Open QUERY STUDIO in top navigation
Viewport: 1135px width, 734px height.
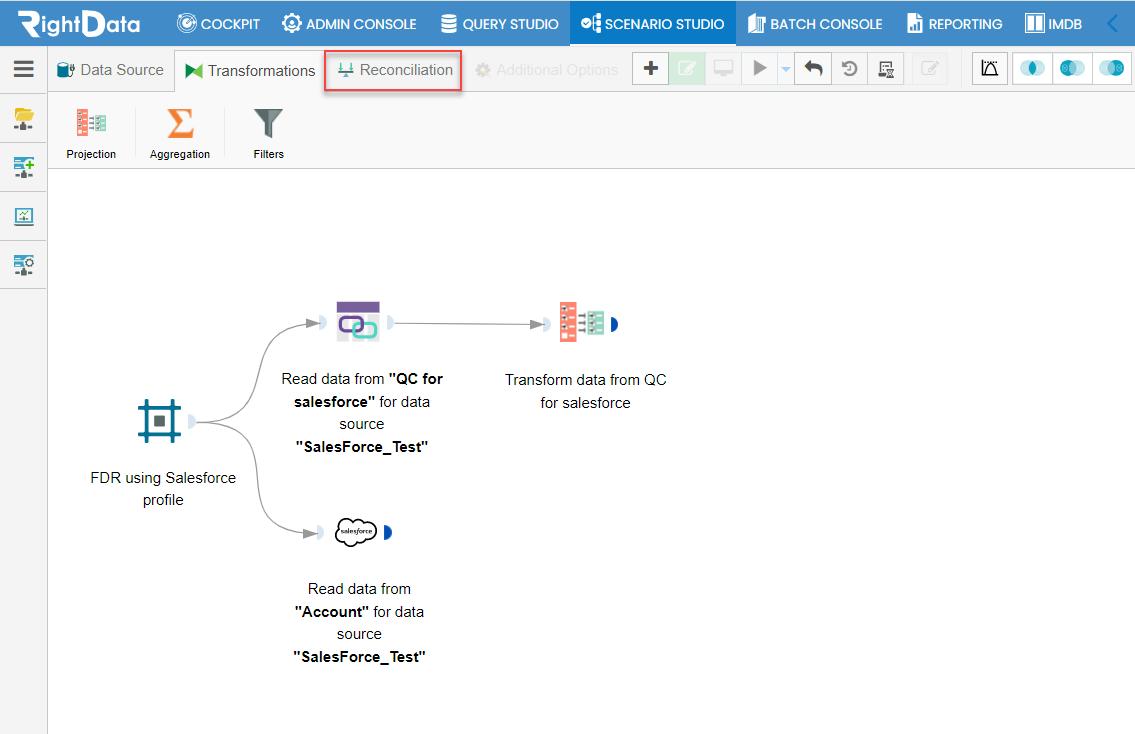pos(499,24)
